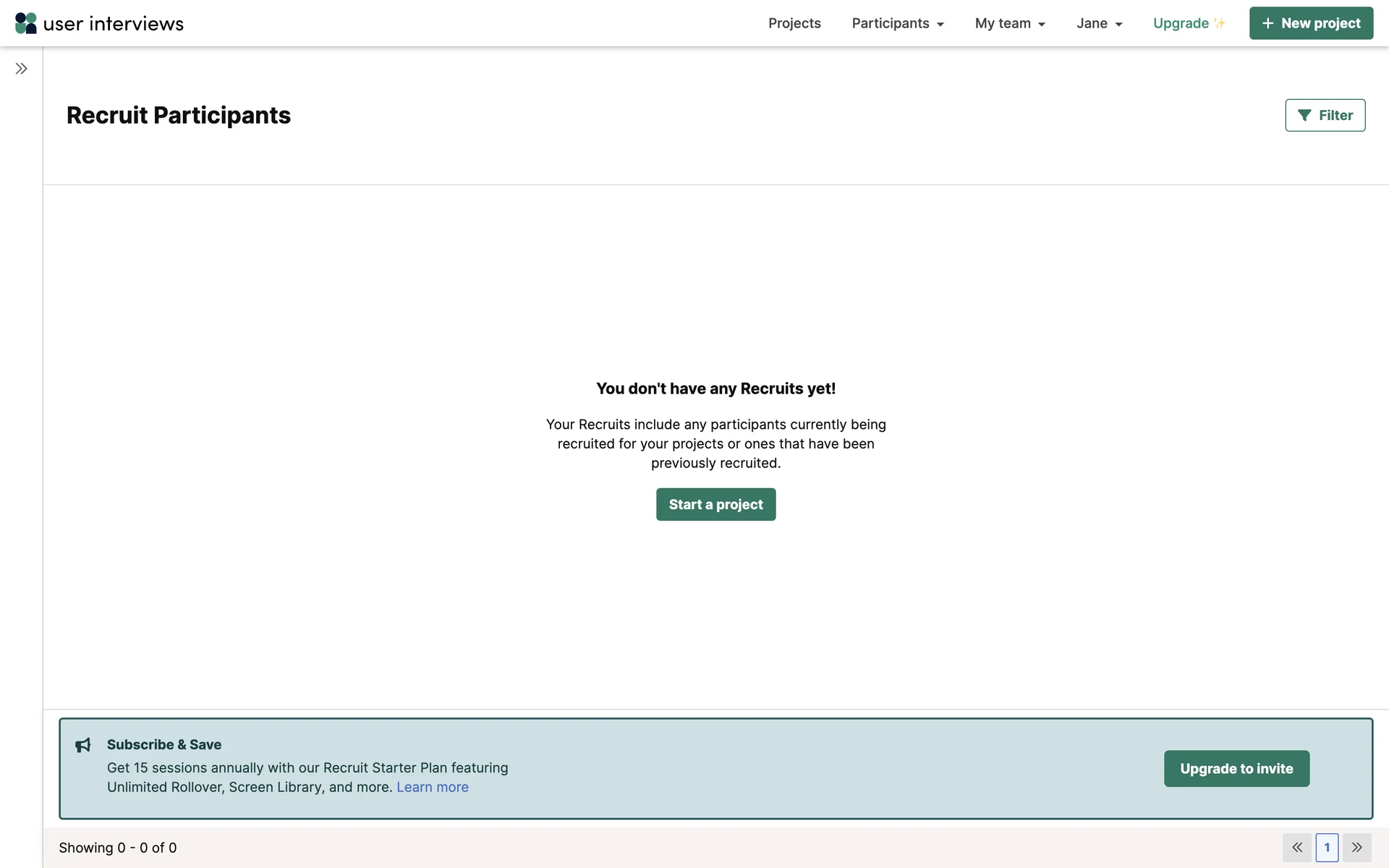Click the megaphone icon in Subscribe banner
This screenshot has width=1389, height=868.
click(x=83, y=745)
